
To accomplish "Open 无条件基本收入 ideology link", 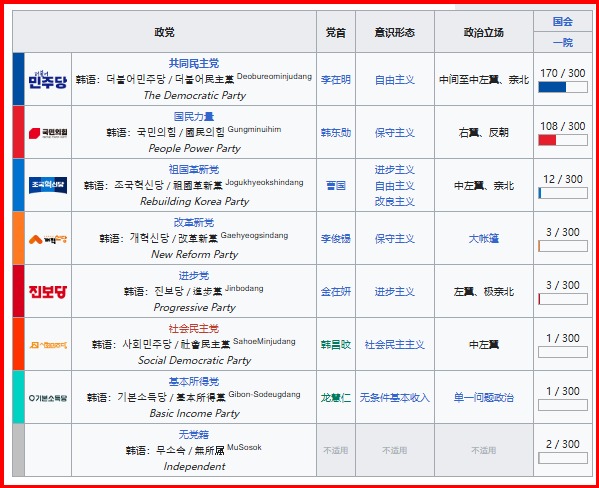I will click(x=395, y=398).
